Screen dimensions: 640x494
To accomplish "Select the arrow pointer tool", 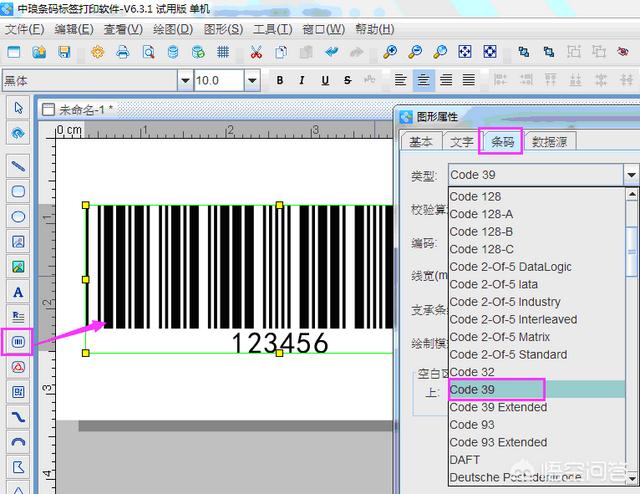I will (18, 108).
